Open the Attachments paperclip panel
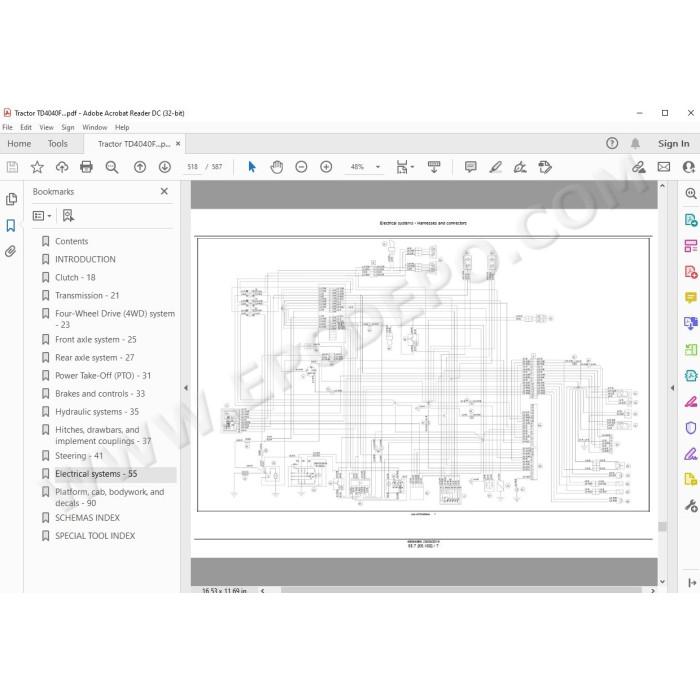Viewport: 700px width, 700px height. click(x=11, y=251)
